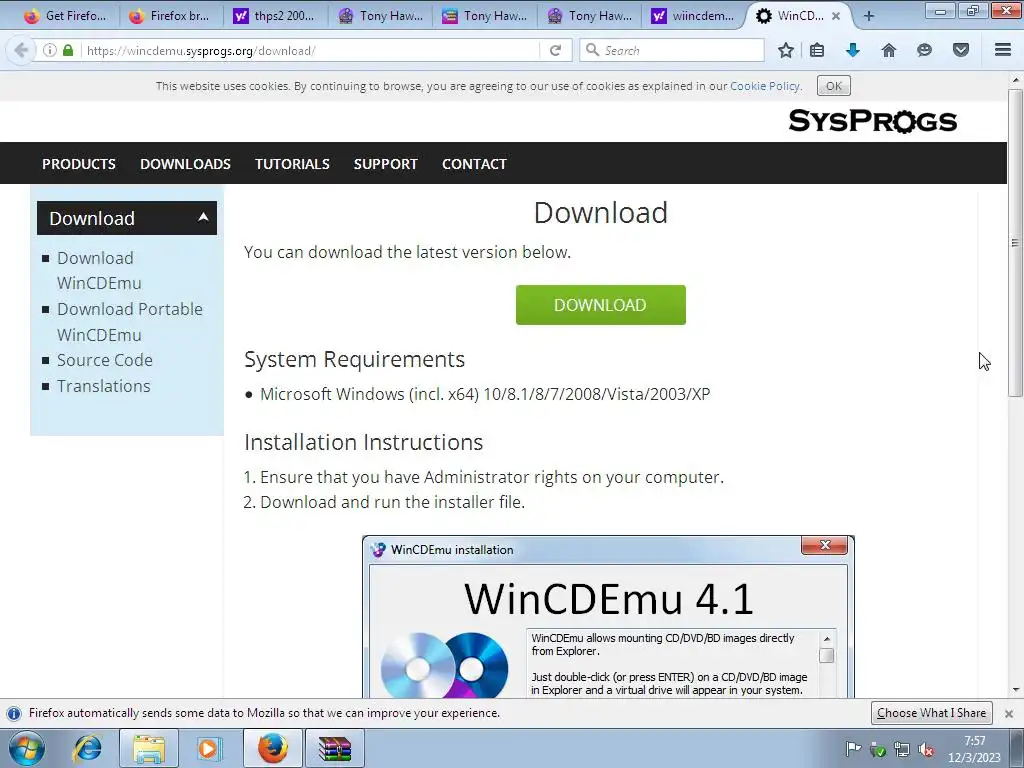The image size is (1024, 768).
Task: Click the green padlock security icon
Action: [x=68, y=50]
